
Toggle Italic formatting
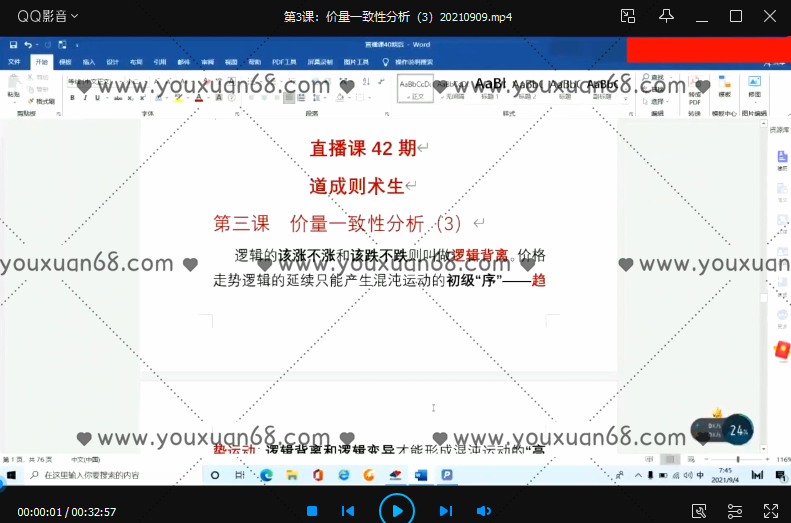point(85,98)
